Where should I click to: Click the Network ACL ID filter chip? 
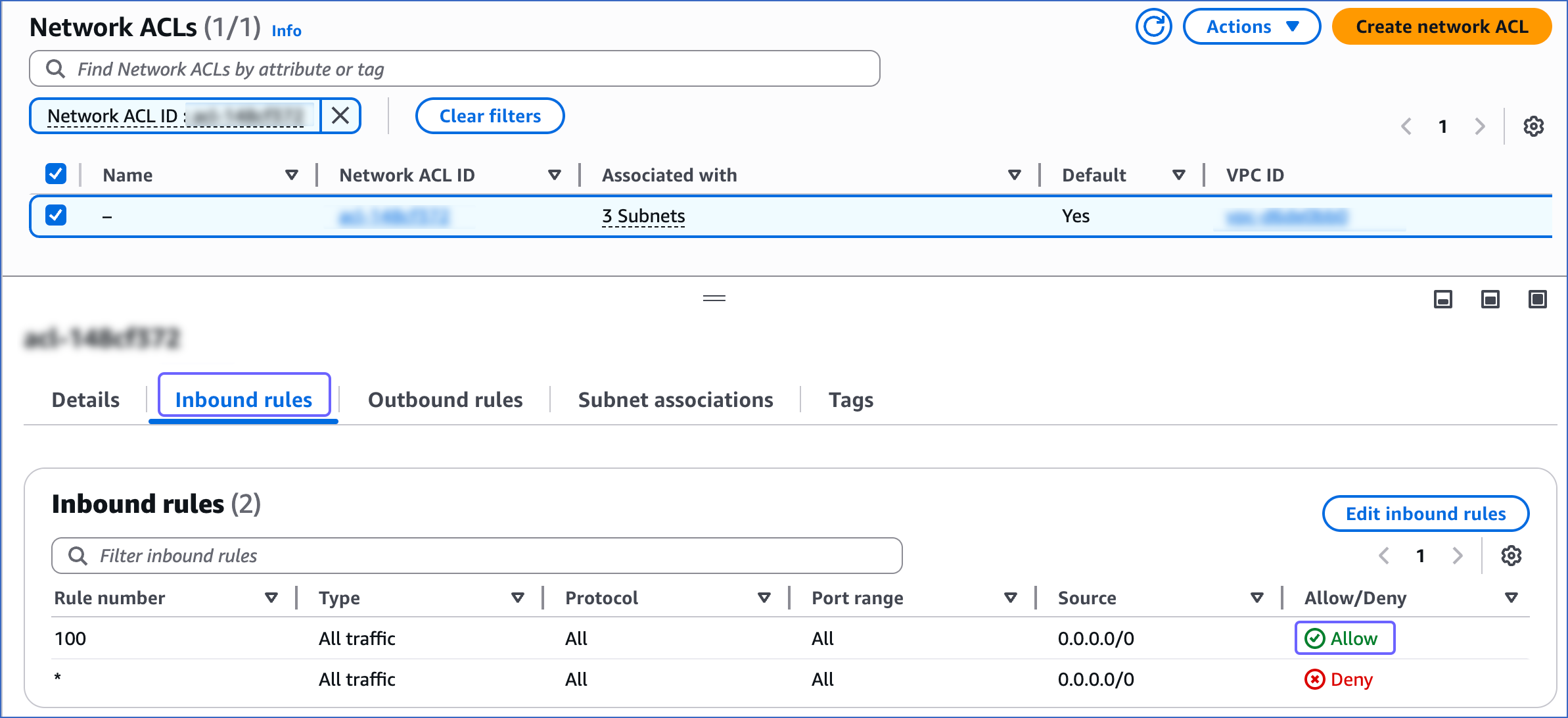175,116
